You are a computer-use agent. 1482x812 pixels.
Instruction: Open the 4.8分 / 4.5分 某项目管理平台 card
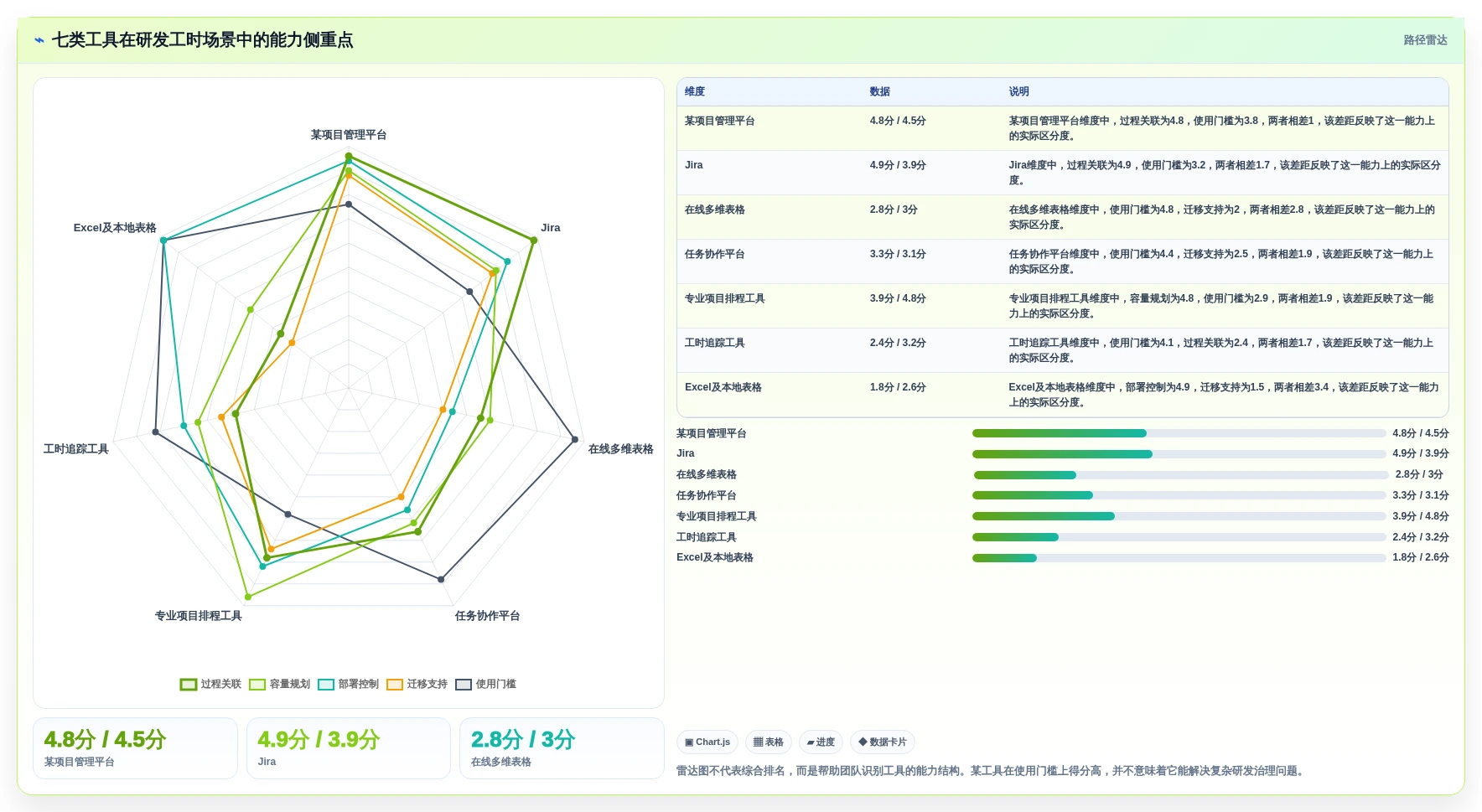coord(135,748)
